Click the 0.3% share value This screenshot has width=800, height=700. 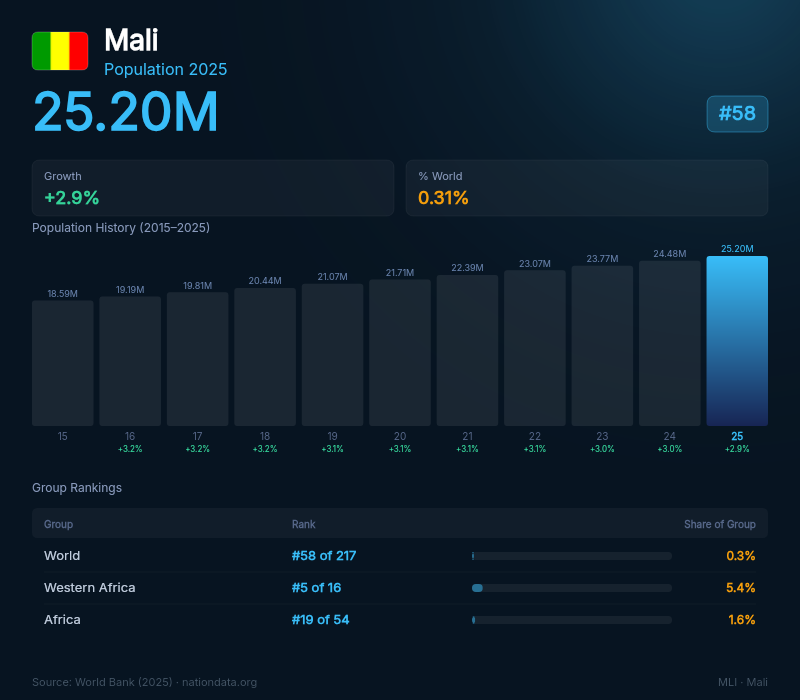point(740,556)
